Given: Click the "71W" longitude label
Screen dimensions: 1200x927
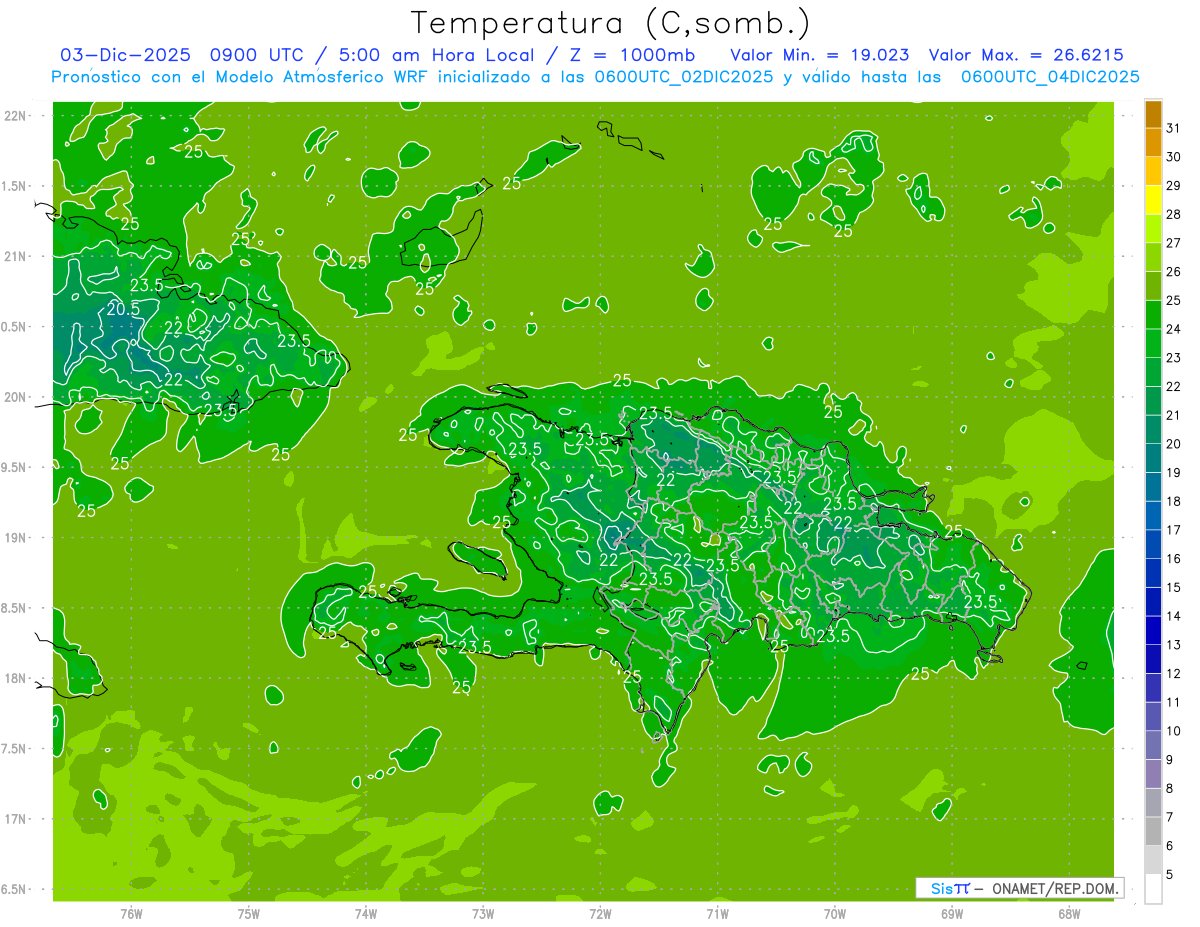Looking at the screenshot, I should tap(717, 914).
